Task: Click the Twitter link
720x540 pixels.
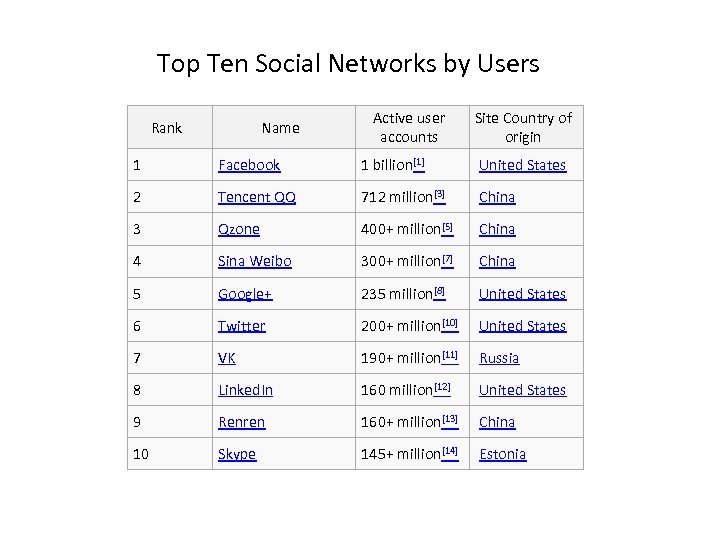Action: click(241, 326)
